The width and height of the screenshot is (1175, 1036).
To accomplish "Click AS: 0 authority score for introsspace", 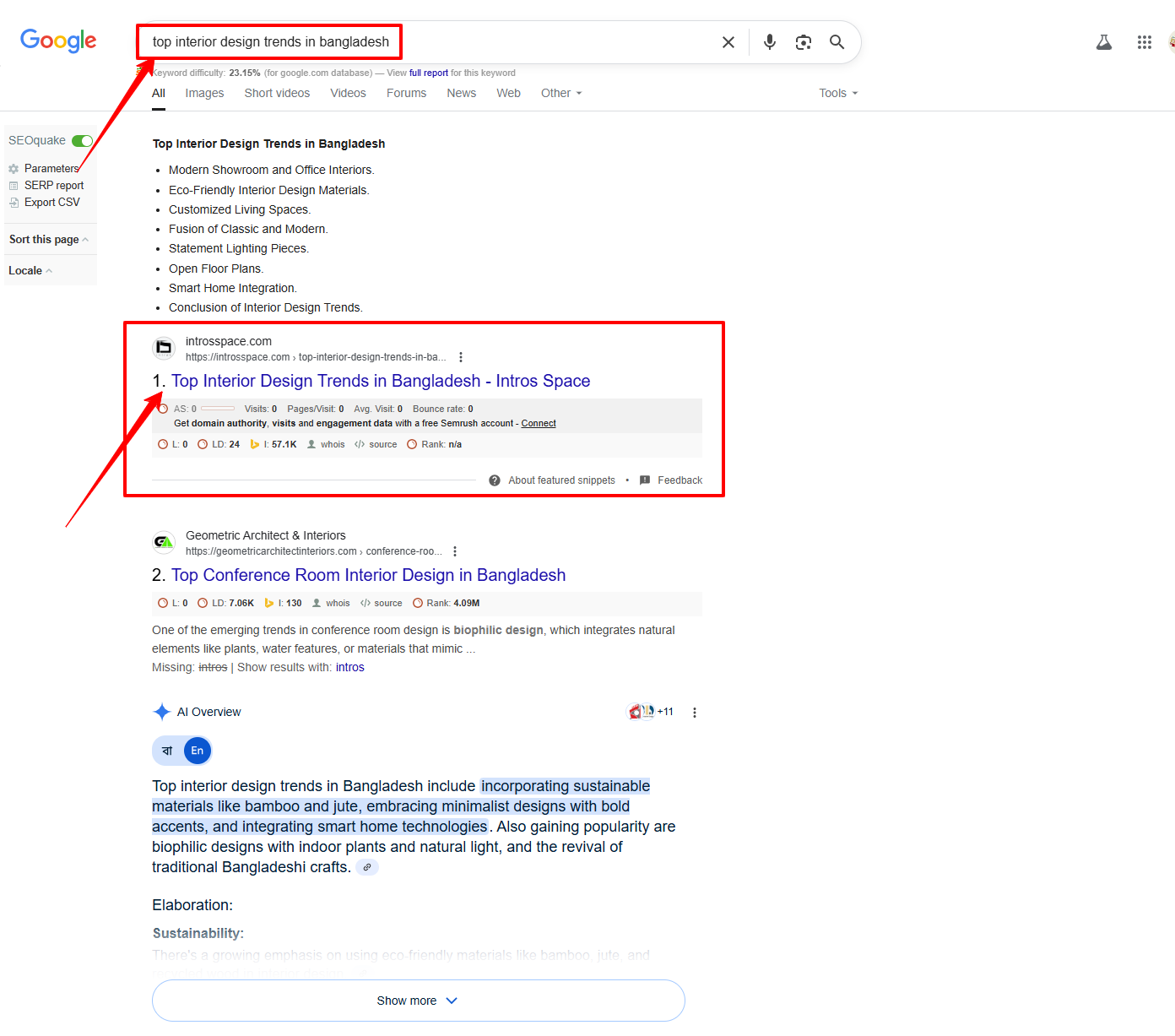I will (198, 410).
